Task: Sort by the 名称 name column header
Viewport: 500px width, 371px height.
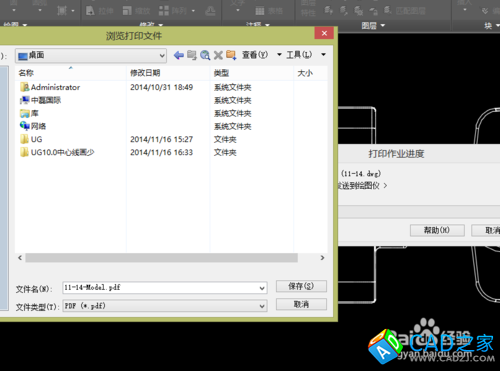Action: (71, 73)
